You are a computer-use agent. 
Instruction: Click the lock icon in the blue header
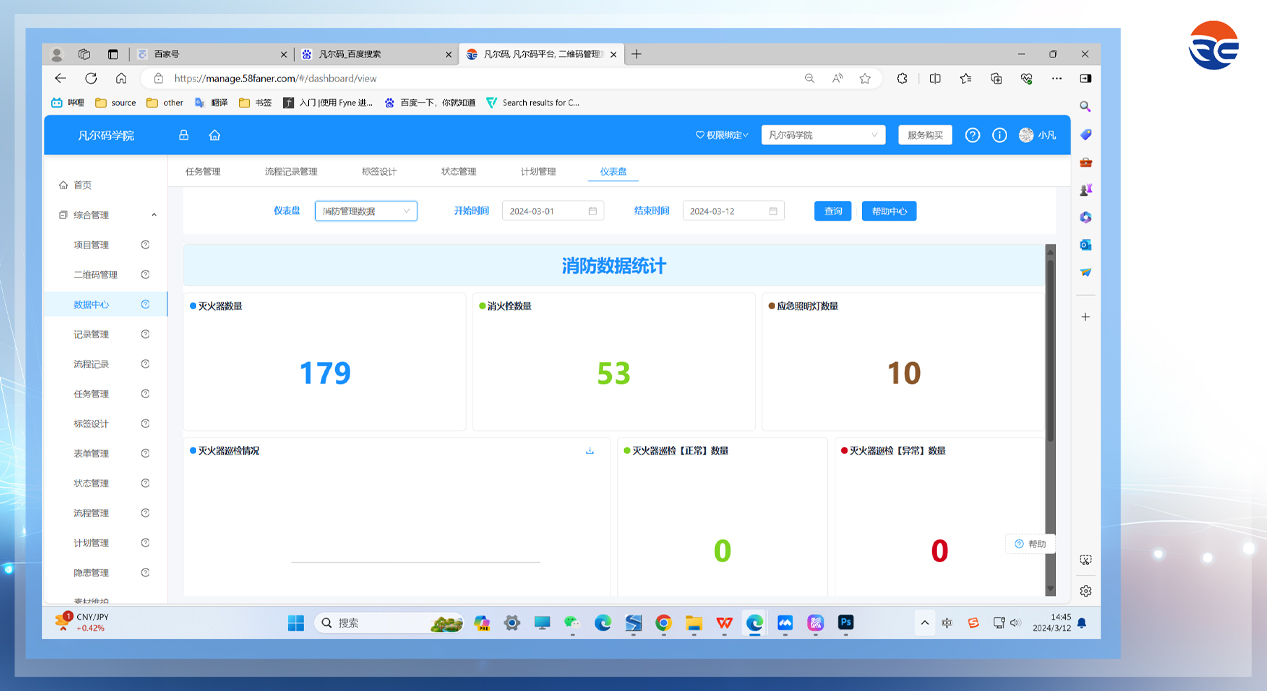tap(183, 135)
